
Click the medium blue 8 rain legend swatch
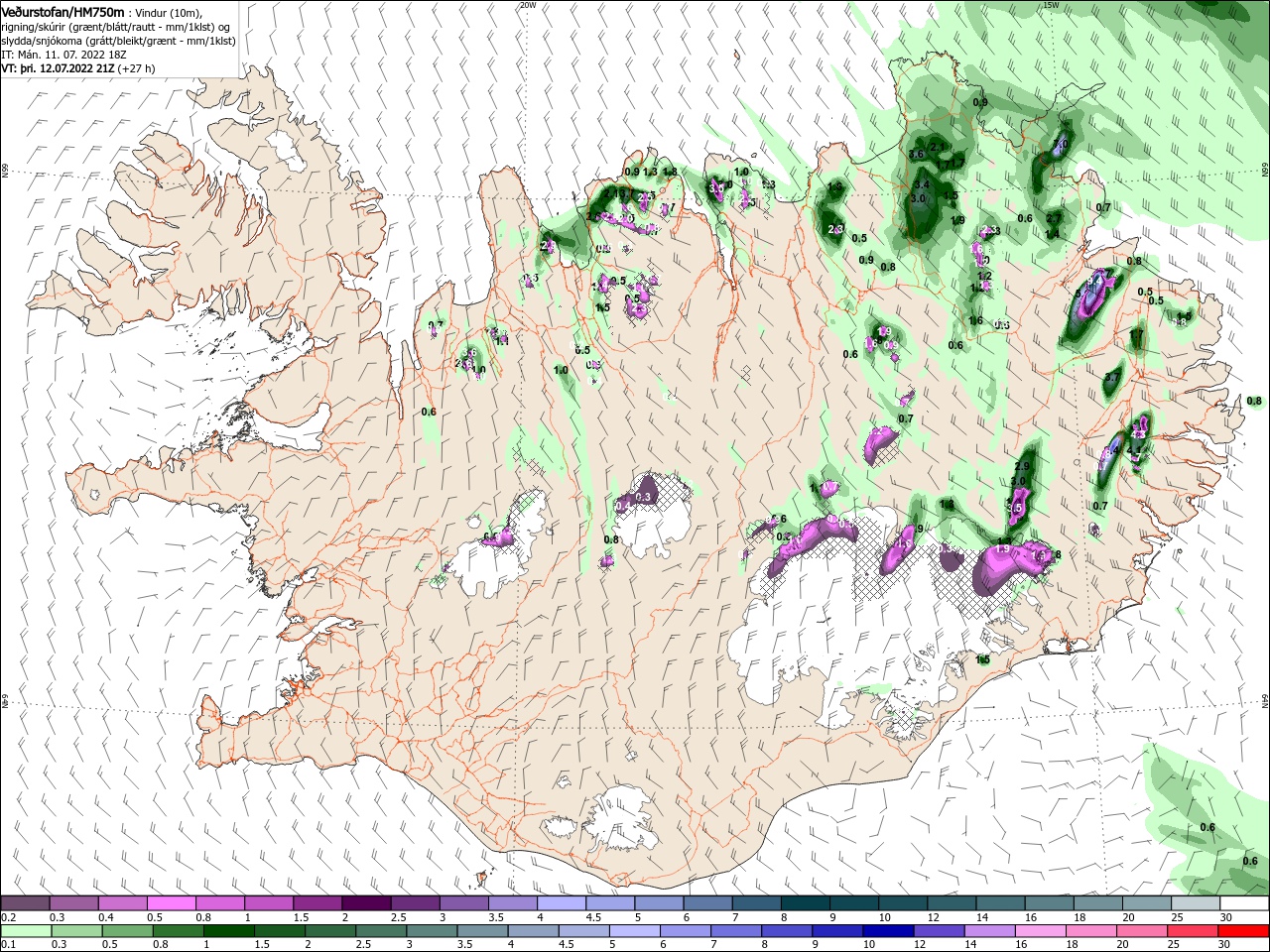[x=788, y=931]
